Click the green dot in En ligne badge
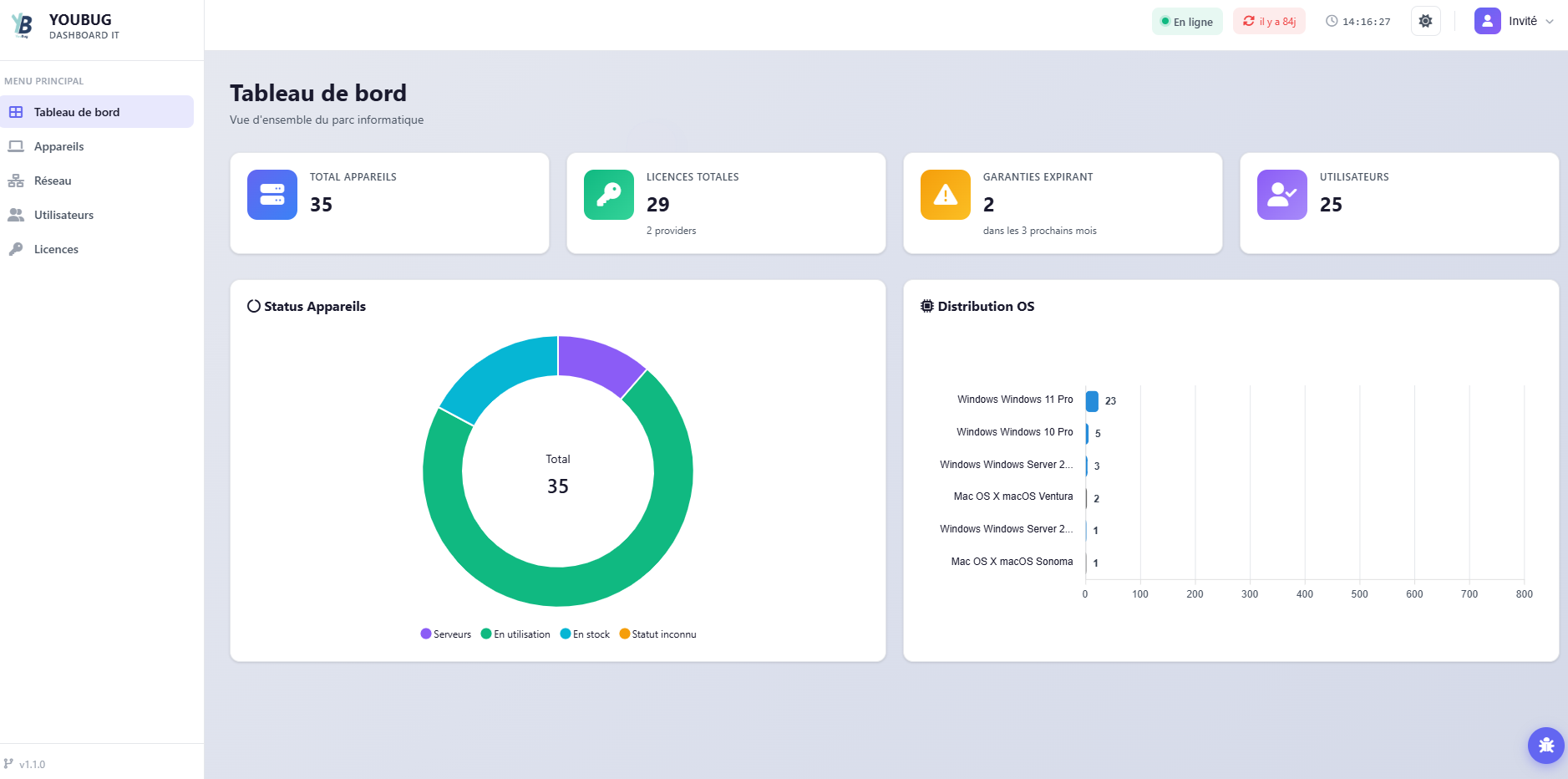This screenshot has height=779, width=1568. [1165, 21]
